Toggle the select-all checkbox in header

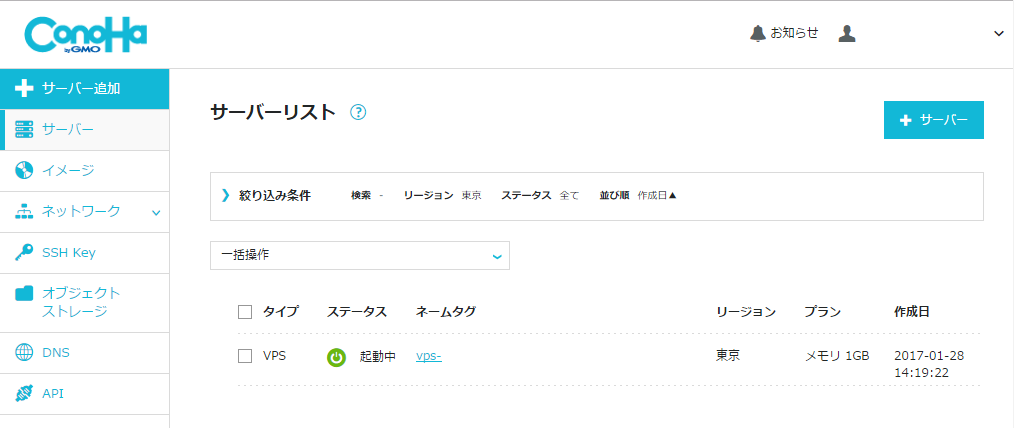(x=245, y=312)
